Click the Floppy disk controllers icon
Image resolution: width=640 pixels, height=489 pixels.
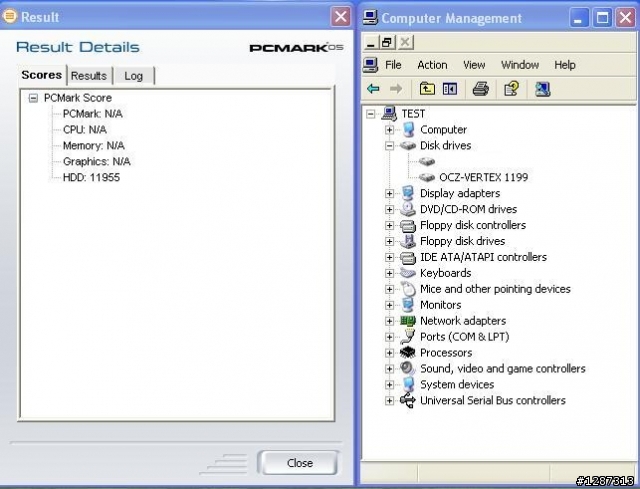tap(408, 225)
